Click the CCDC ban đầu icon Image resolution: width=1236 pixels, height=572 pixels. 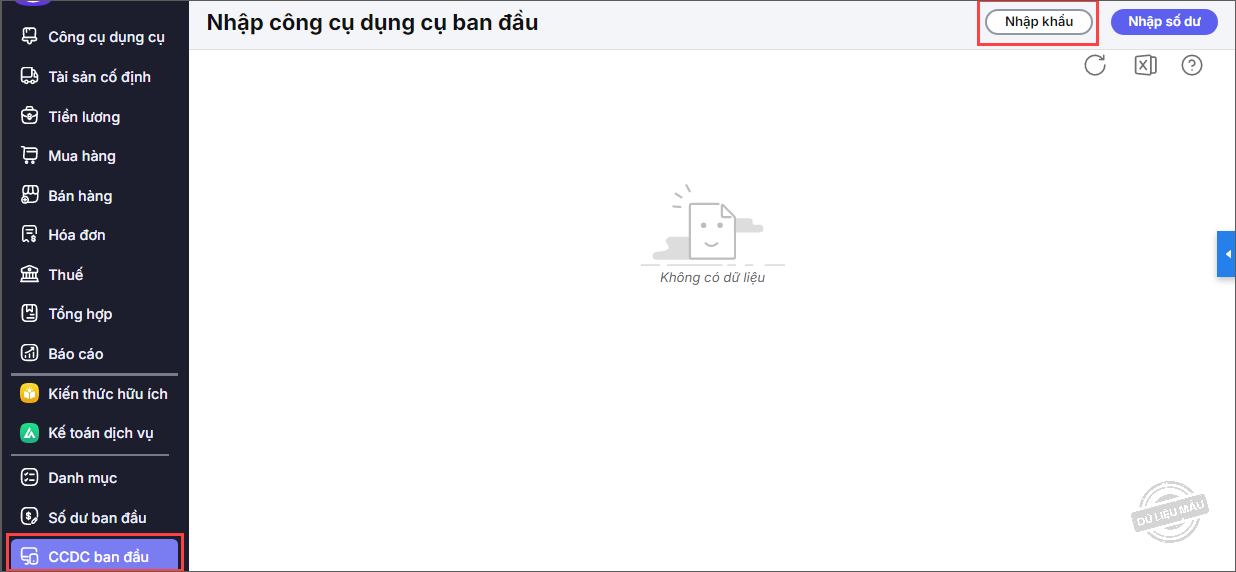point(30,556)
